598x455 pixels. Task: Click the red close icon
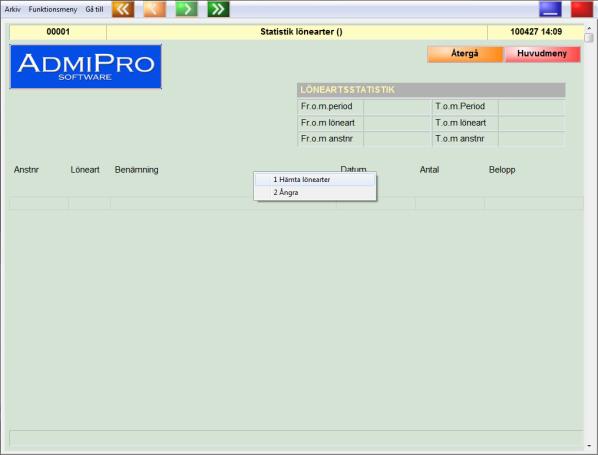(582, 9)
